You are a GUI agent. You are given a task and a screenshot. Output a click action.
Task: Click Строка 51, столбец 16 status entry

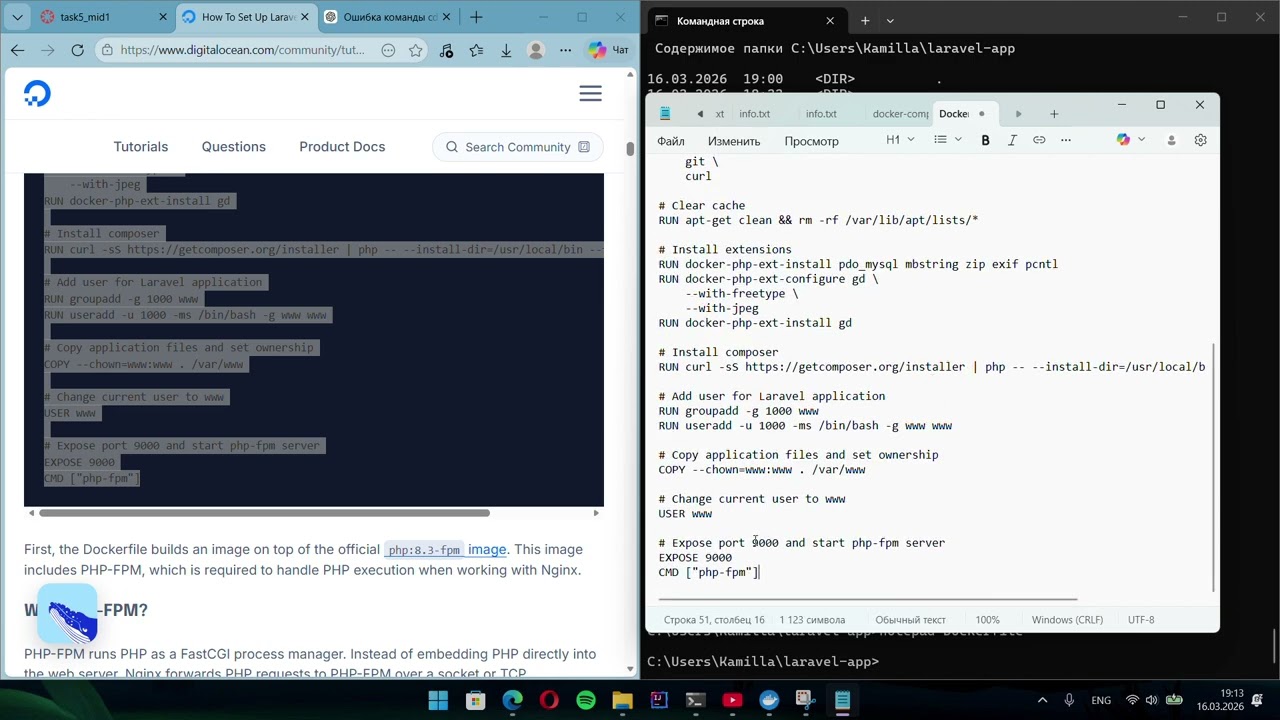(x=714, y=620)
